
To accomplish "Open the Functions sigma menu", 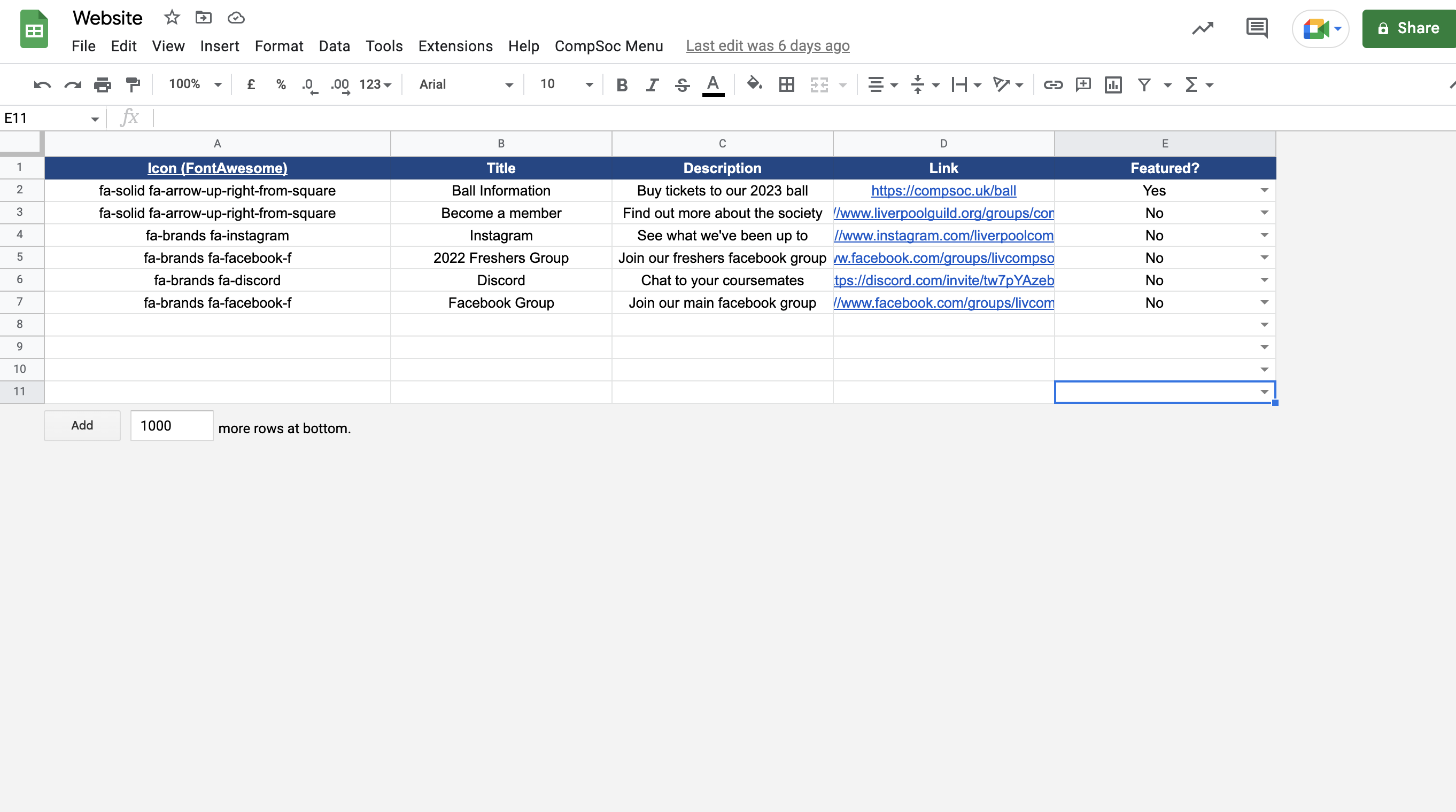I will click(1199, 85).
